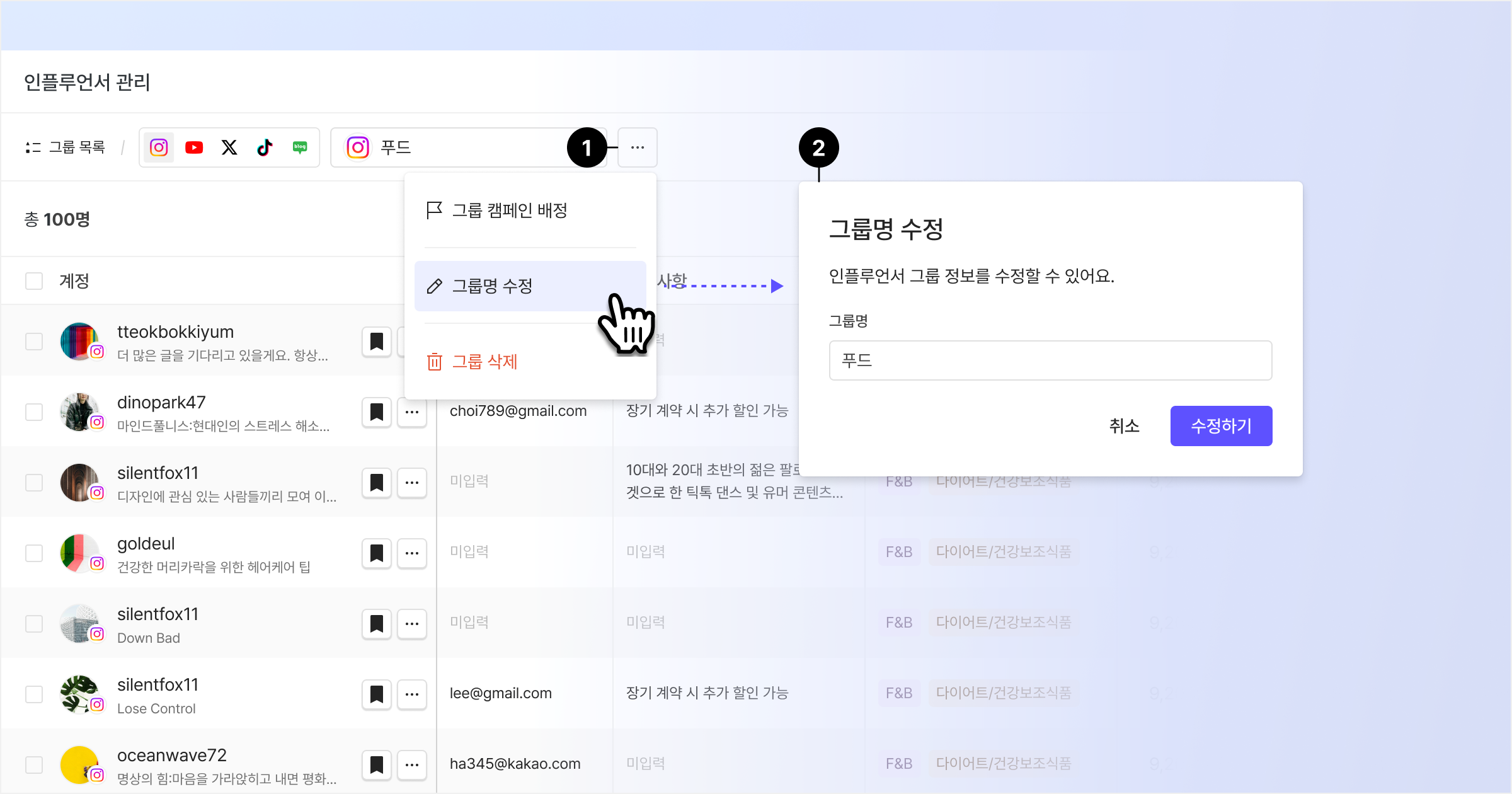Viewport: 1512px width, 794px height.
Task: Open the group more-options ellipsis button
Action: point(638,147)
